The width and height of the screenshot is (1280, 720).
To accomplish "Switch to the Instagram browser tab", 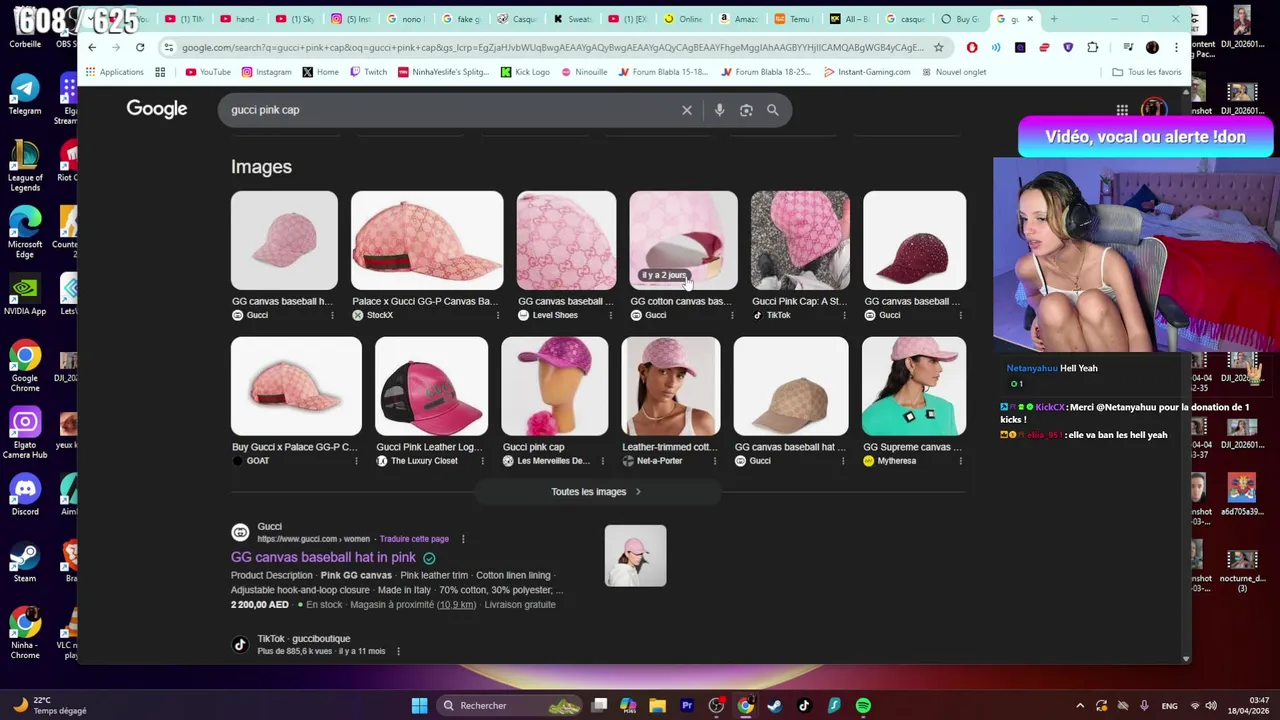I will point(351,19).
